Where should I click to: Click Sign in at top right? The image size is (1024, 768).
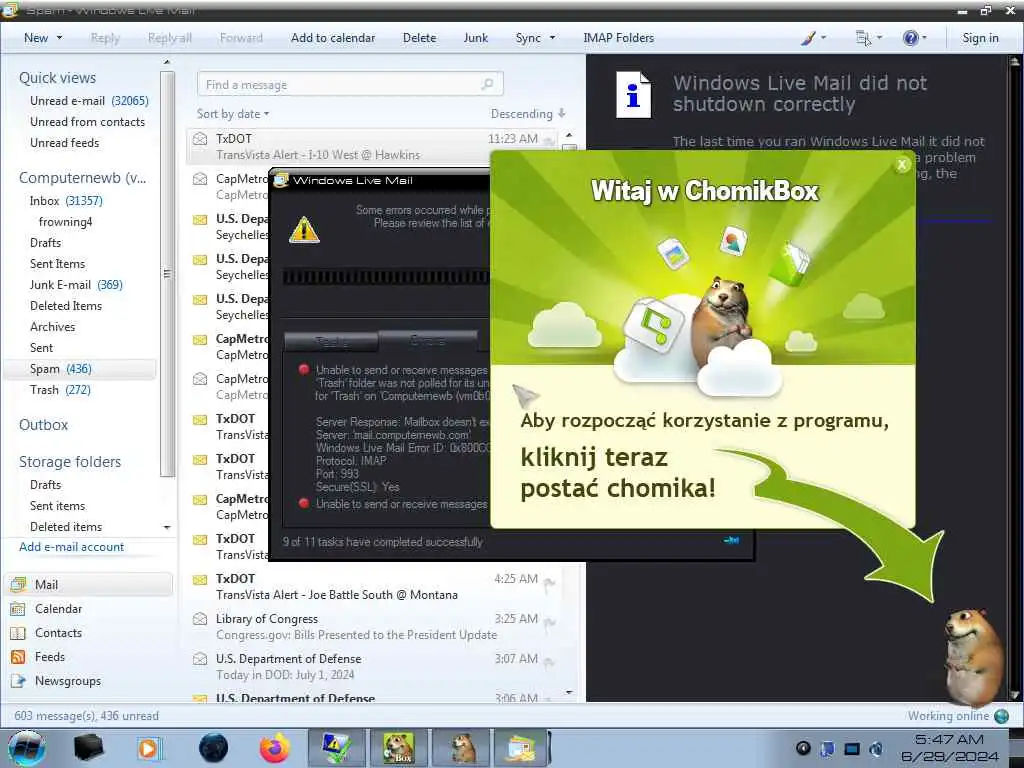pos(980,38)
